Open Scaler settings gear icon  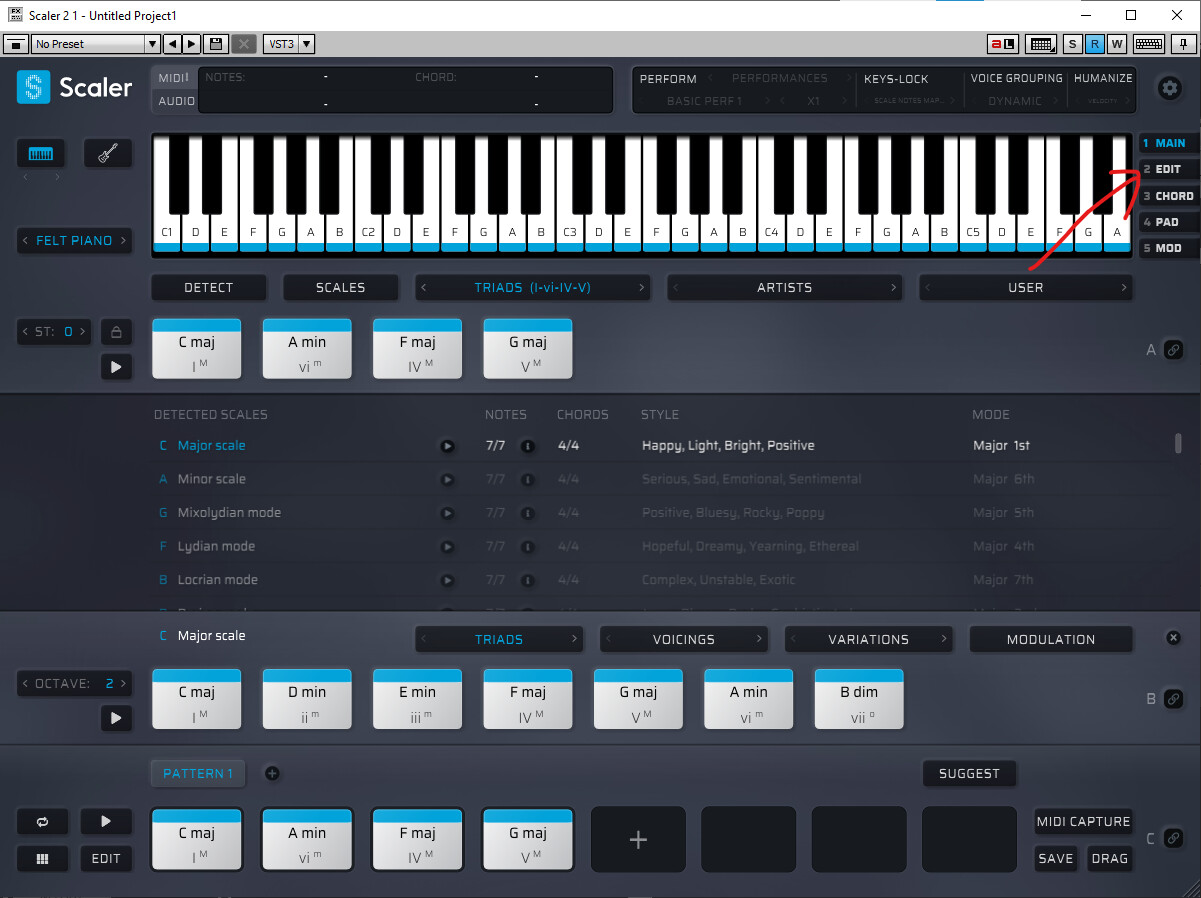click(x=1169, y=88)
